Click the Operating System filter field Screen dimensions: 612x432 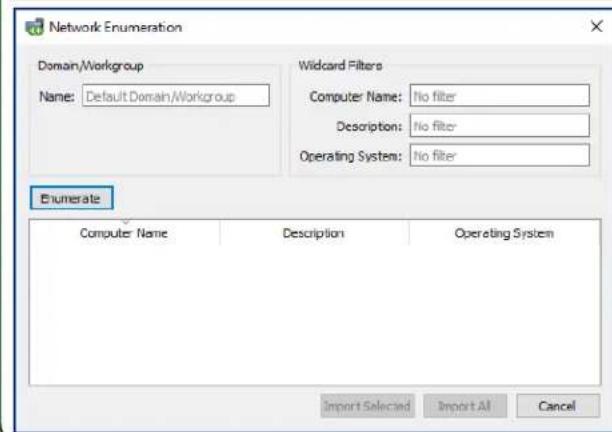click(500, 155)
